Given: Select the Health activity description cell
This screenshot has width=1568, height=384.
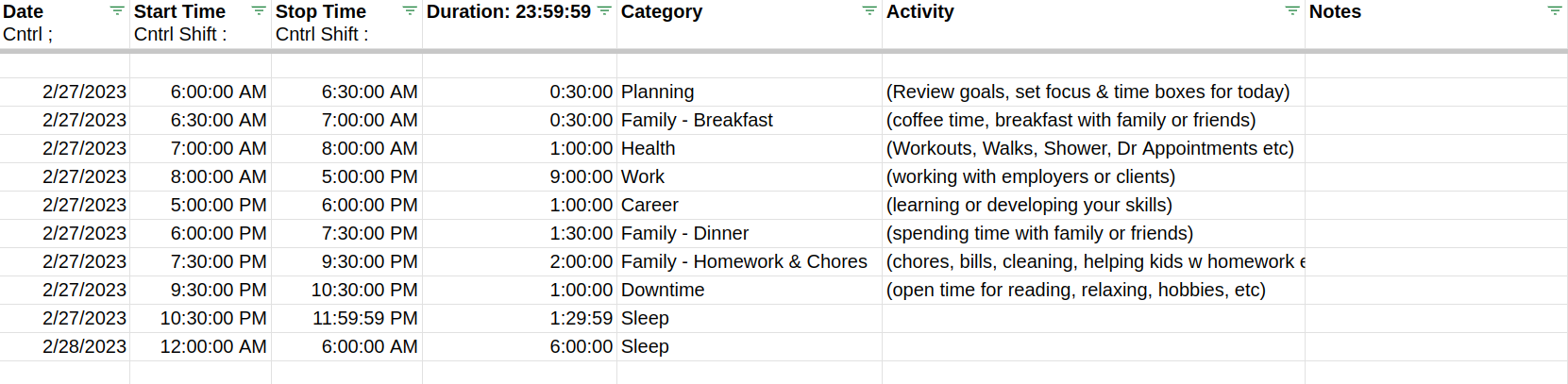Looking at the screenshot, I should (1093, 149).
